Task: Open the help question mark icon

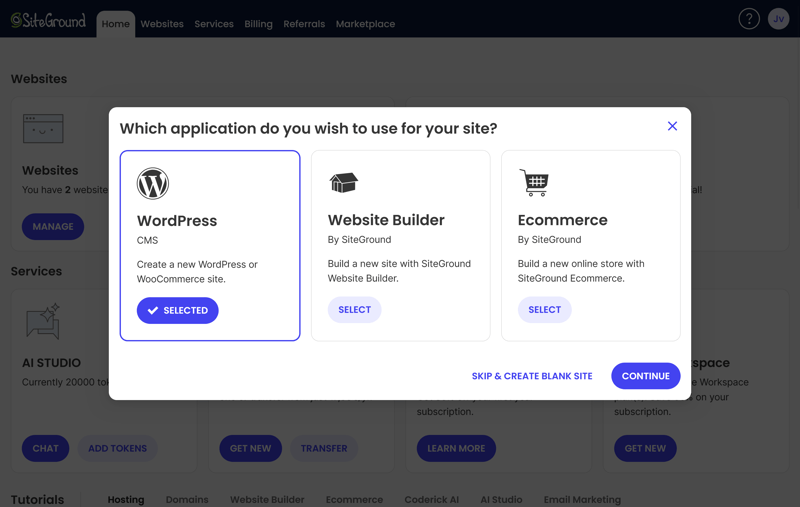Action: [x=749, y=19]
